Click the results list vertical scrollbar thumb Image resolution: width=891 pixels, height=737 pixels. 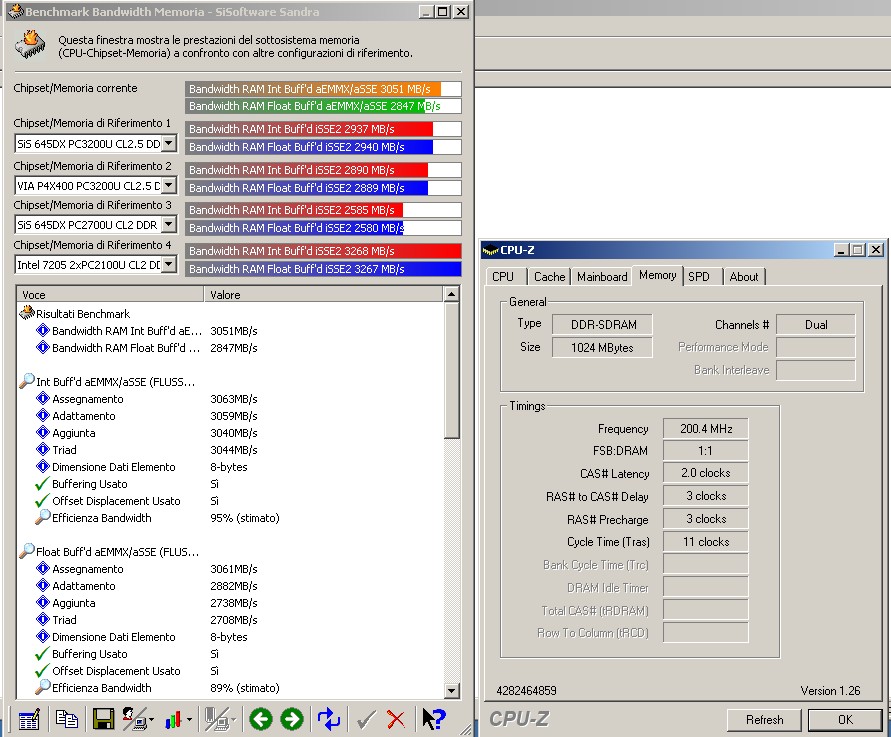[x=451, y=370]
